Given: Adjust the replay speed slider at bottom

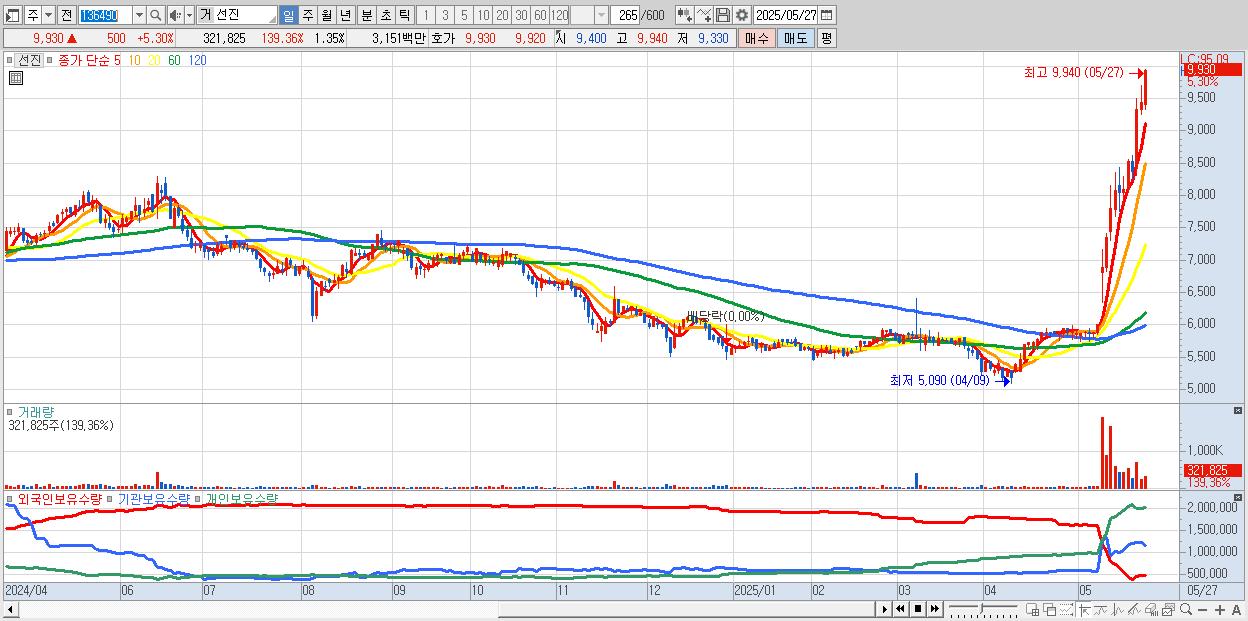Looking at the screenshot, I should click(984, 607).
